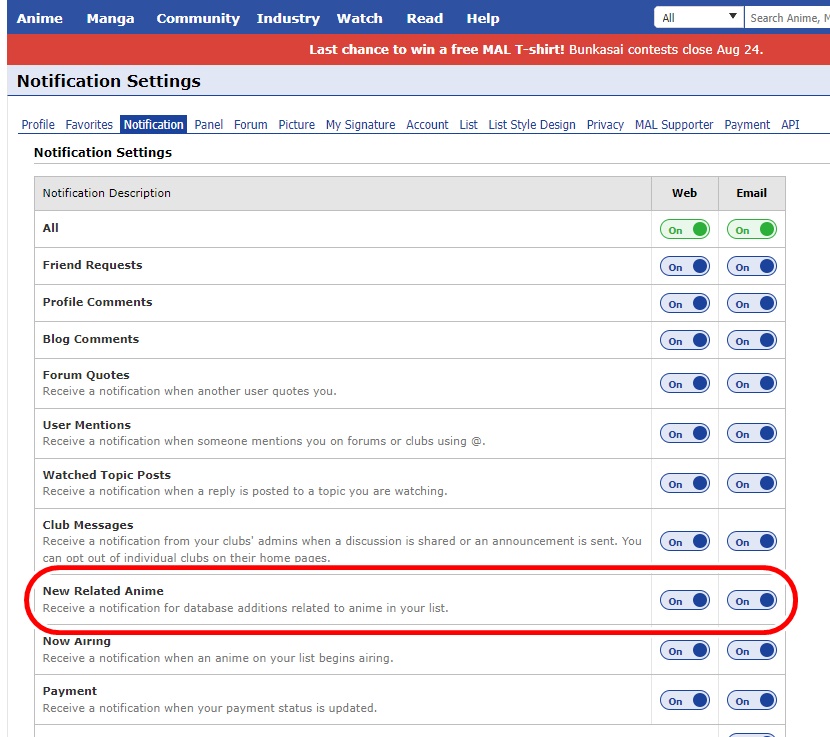Viewport: 830px width, 737px height.
Task: Go to the Profile settings tab
Action: [x=38, y=124]
